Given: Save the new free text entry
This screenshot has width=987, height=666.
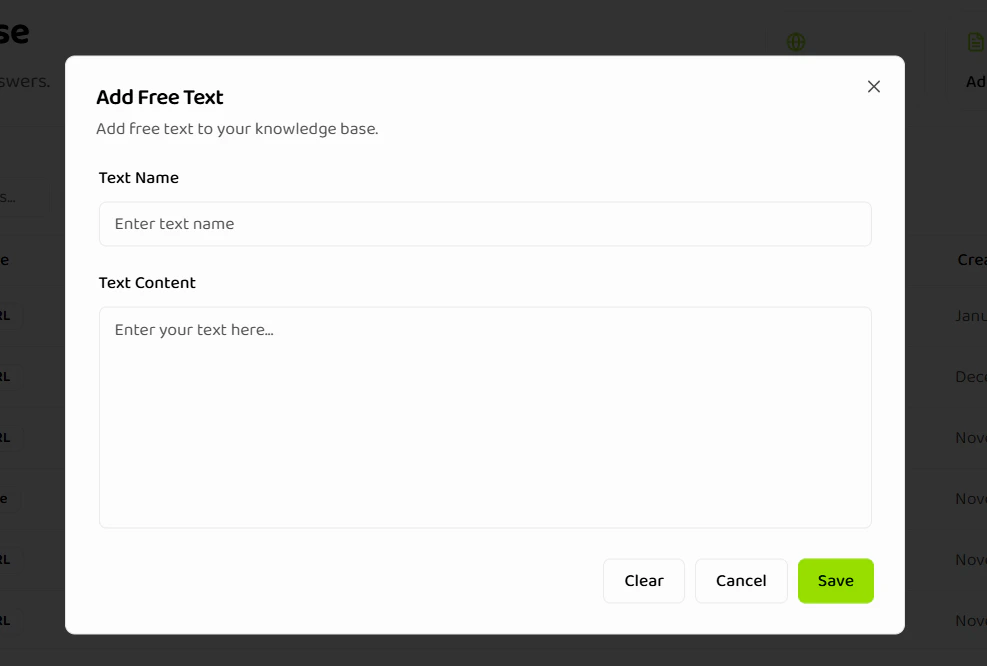Looking at the screenshot, I should click(835, 580).
